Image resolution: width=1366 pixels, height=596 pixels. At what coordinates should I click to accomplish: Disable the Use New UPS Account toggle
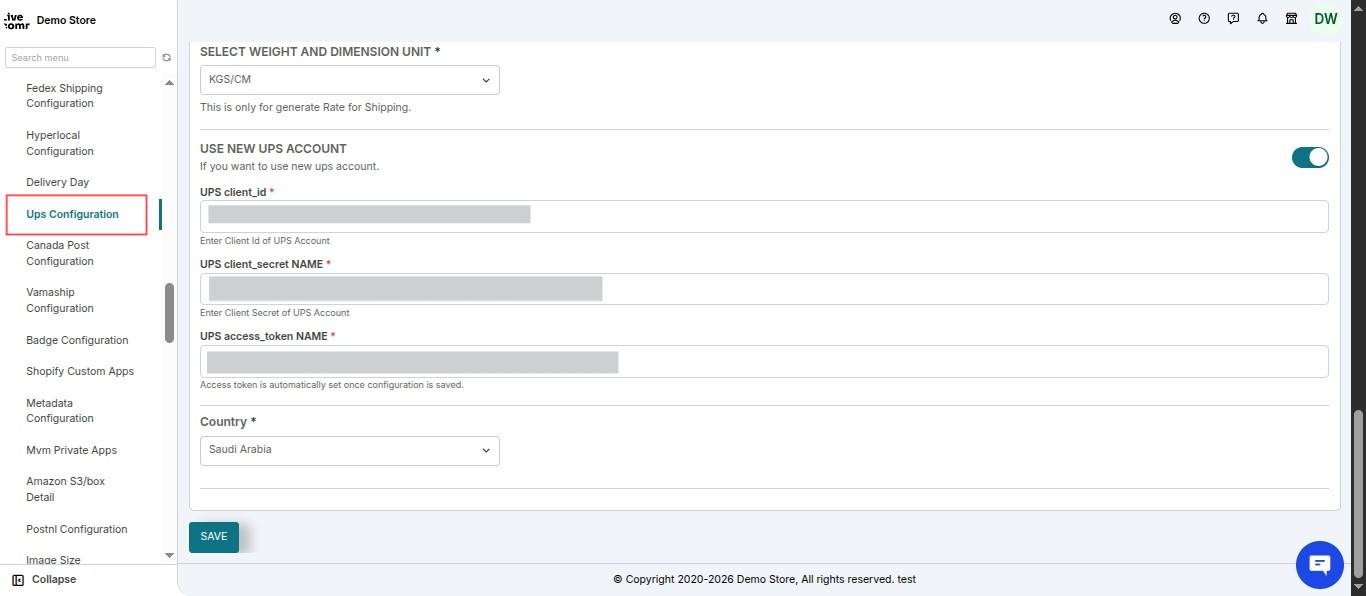click(x=1310, y=157)
